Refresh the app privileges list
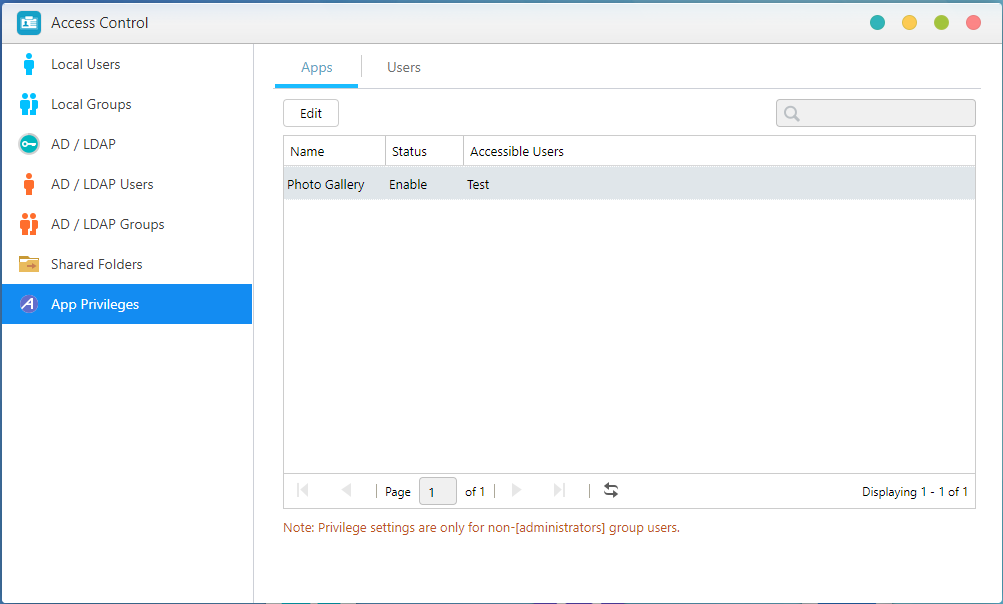The image size is (1003, 604). (611, 490)
